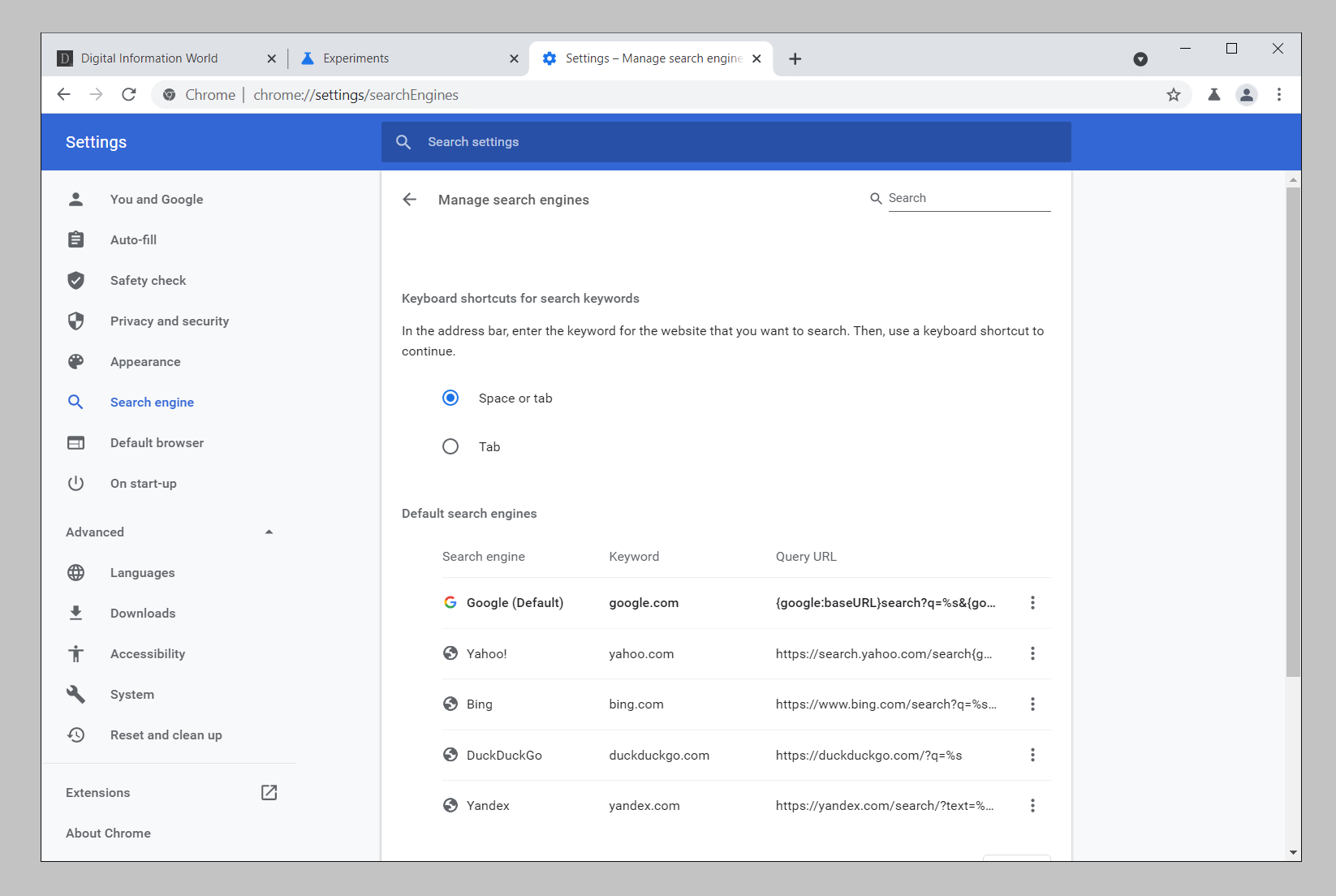Open more actions for Google (Default)
The height and width of the screenshot is (896, 1336).
pos(1032,603)
